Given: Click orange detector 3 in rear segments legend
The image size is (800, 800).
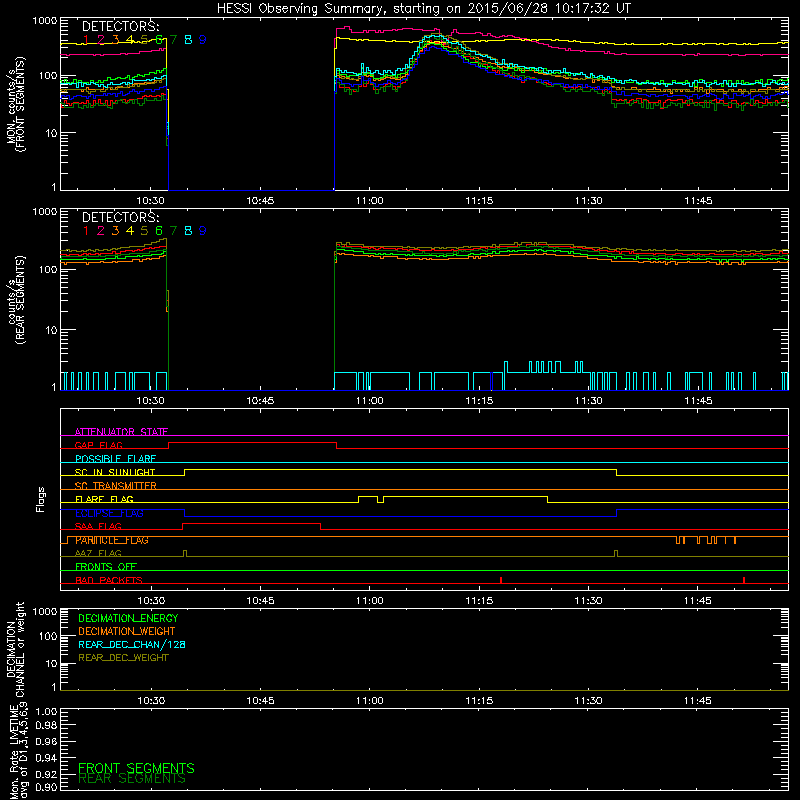Looking at the screenshot, I should [x=115, y=231].
